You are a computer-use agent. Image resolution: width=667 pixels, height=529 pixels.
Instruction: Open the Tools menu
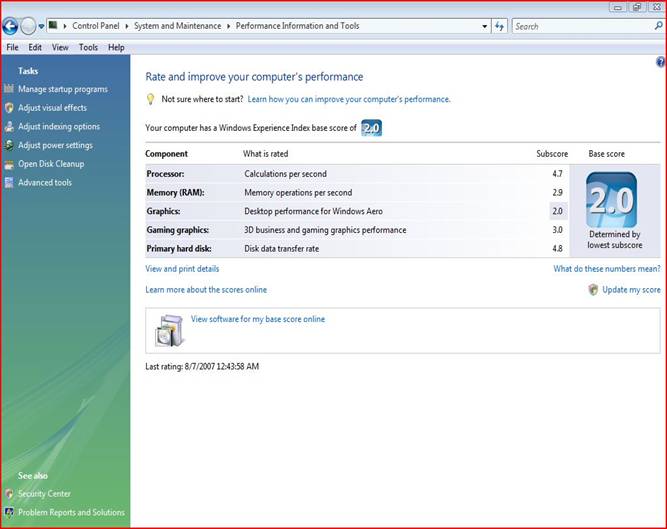click(x=88, y=47)
